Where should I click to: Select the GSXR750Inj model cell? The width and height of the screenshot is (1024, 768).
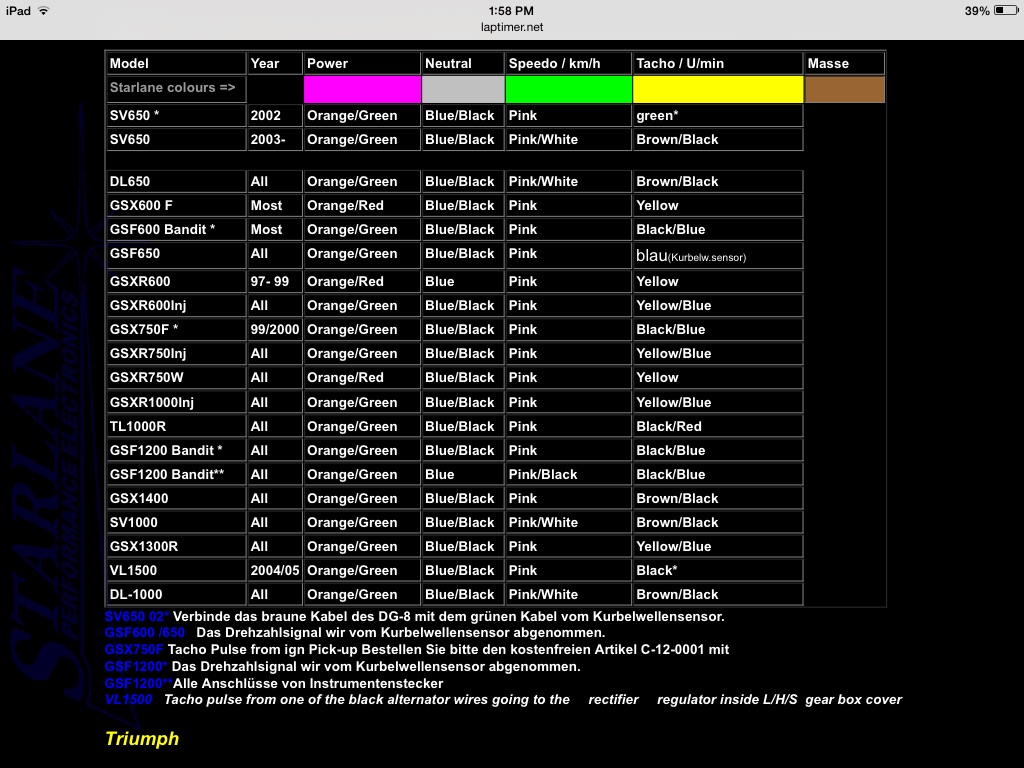[176, 354]
